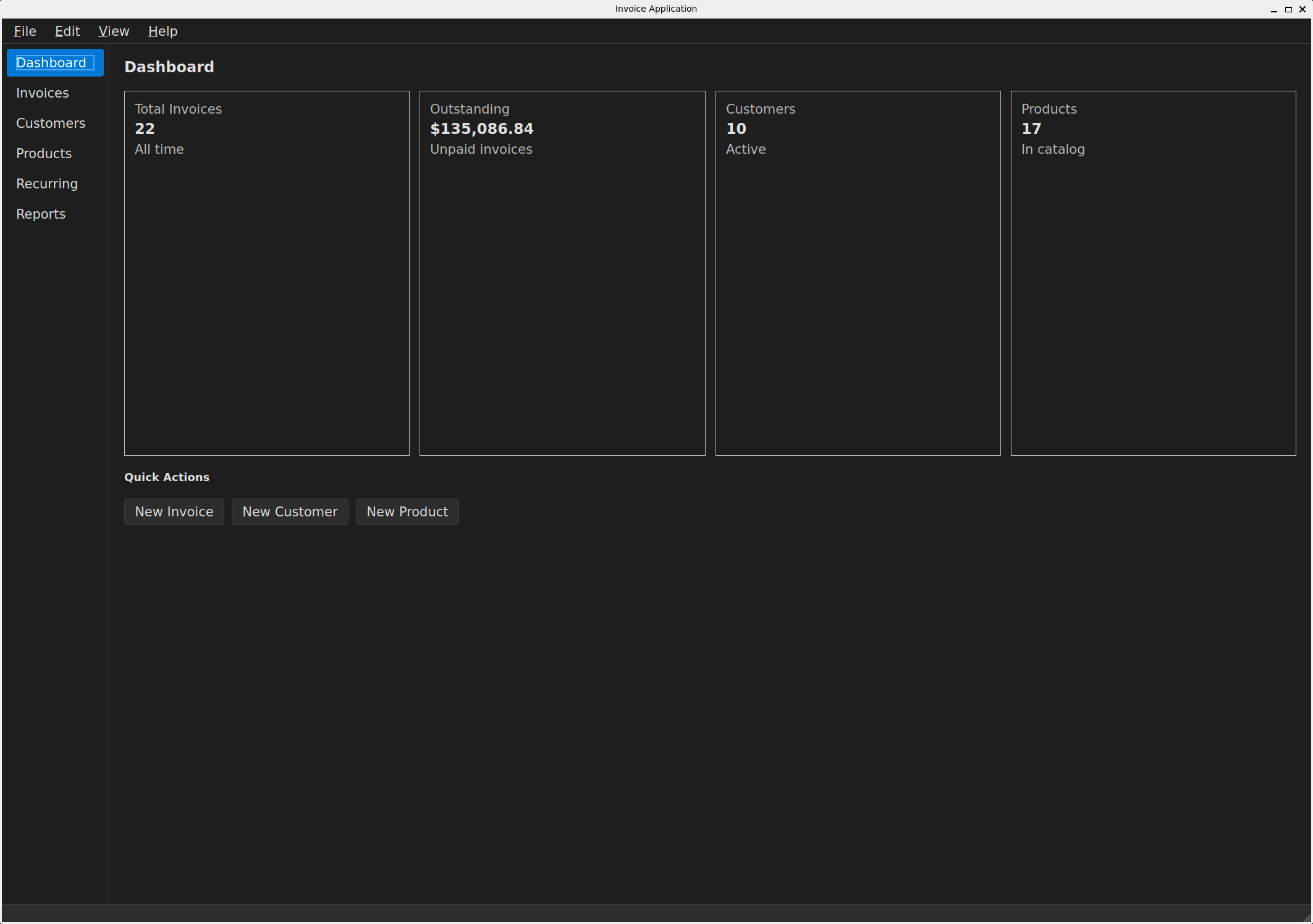Click the Outstanding unpaid invoices card

pyautogui.click(x=562, y=273)
